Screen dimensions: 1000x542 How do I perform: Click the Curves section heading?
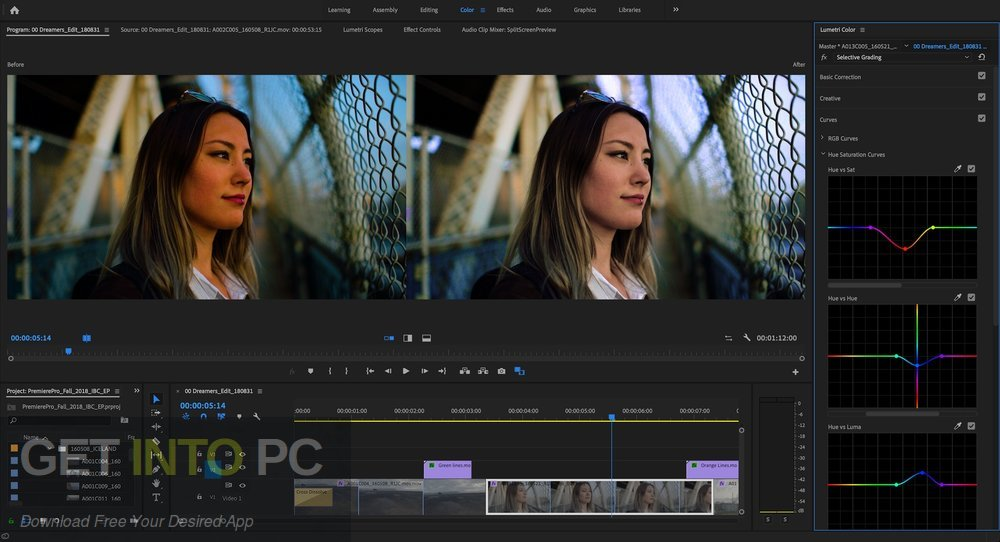pos(829,119)
